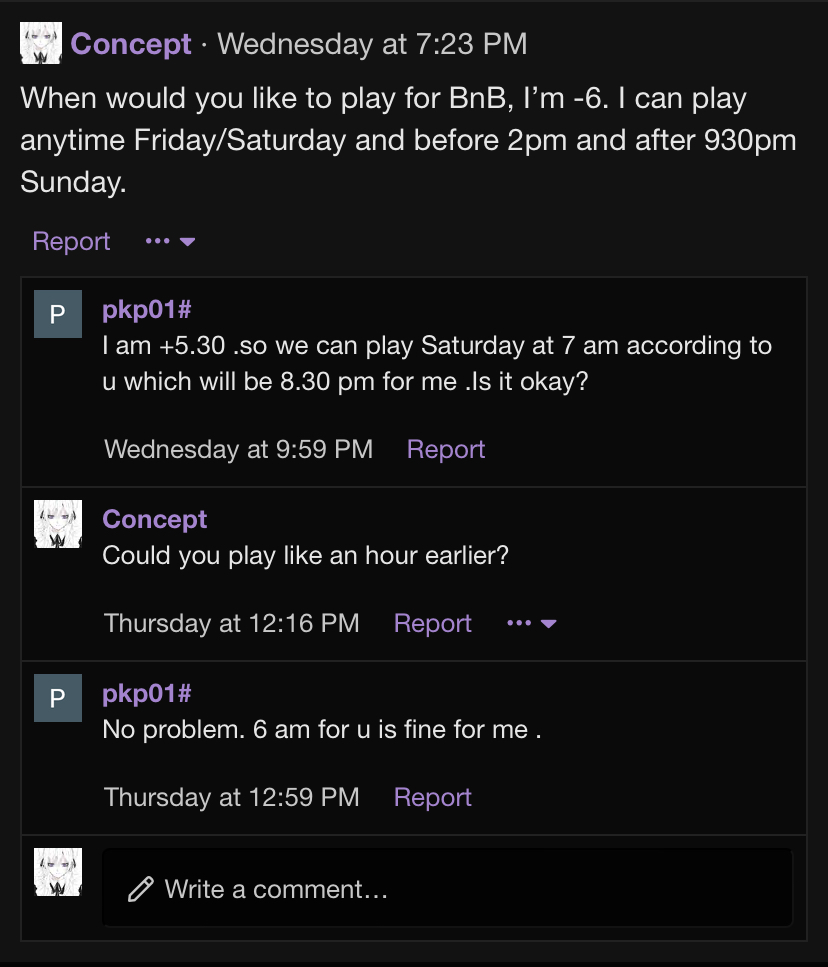The image size is (828, 967).
Task: Open the Wednesday at 9:59 PM comment timestamp
Action: click(x=238, y=449)
